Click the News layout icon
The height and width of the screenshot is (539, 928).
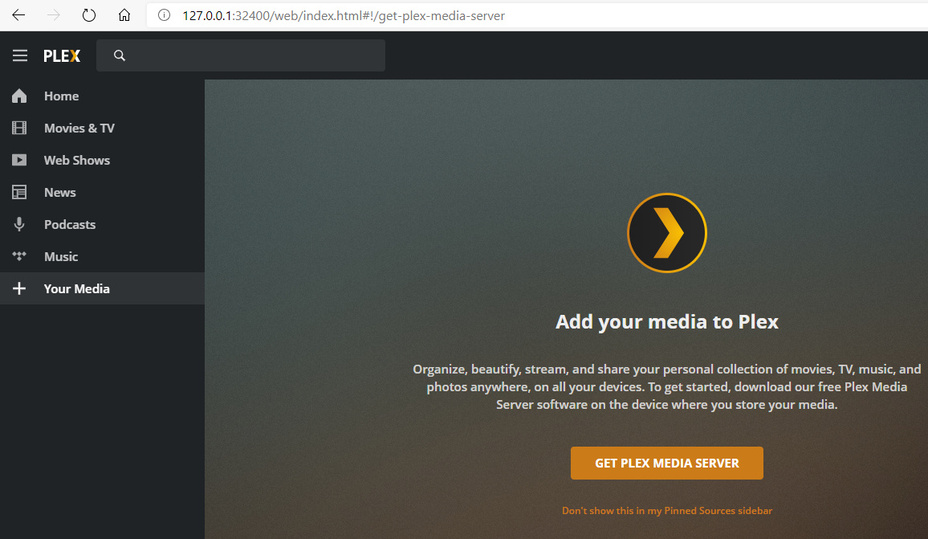[20, 192]
